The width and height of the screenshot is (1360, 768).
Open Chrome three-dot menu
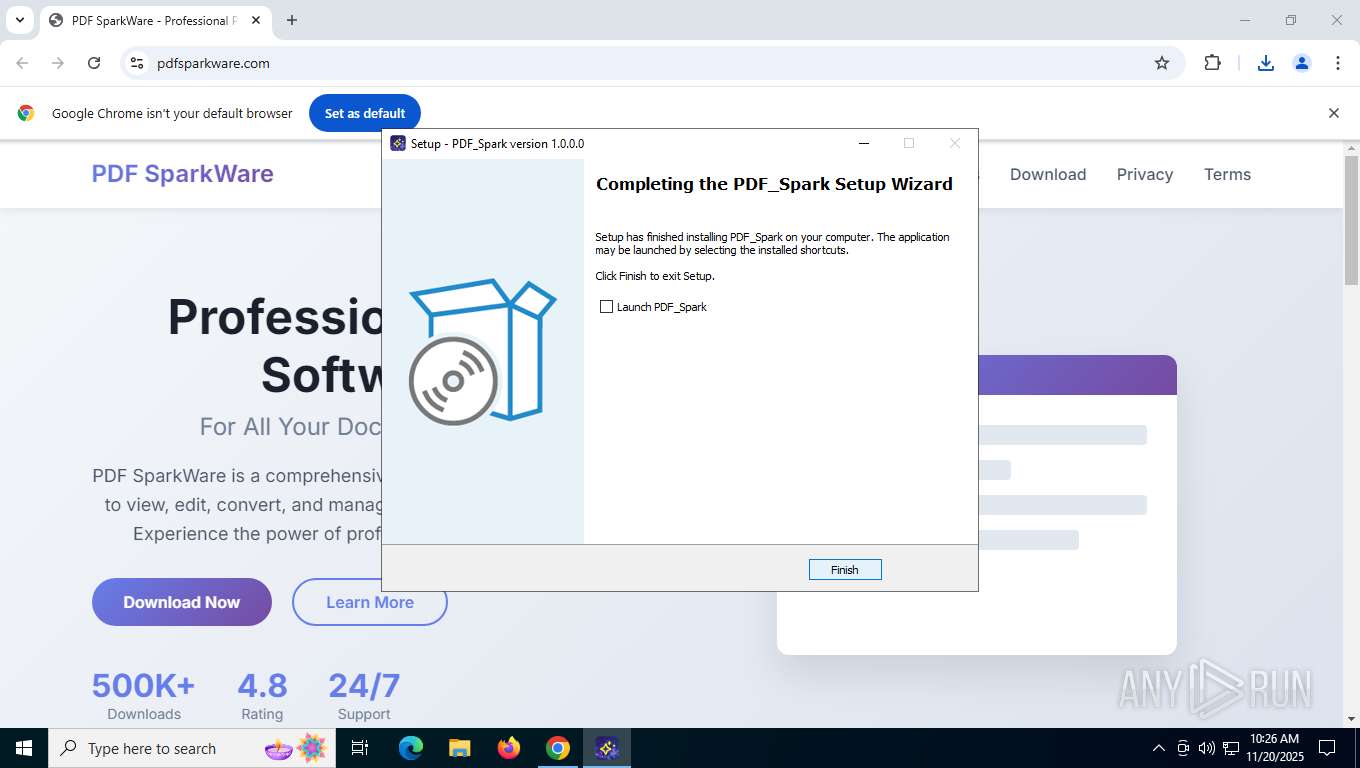tap(1338, 63)
